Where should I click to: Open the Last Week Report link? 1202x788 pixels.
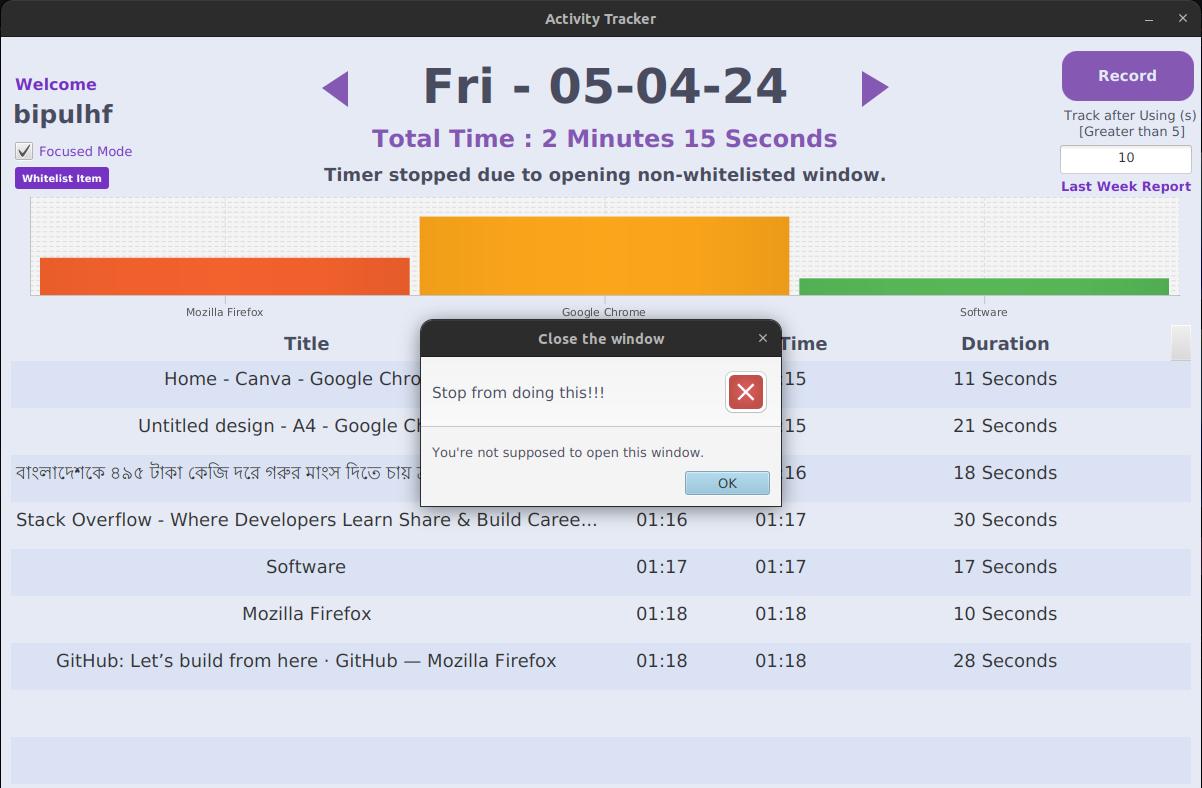pos(1126,186)
